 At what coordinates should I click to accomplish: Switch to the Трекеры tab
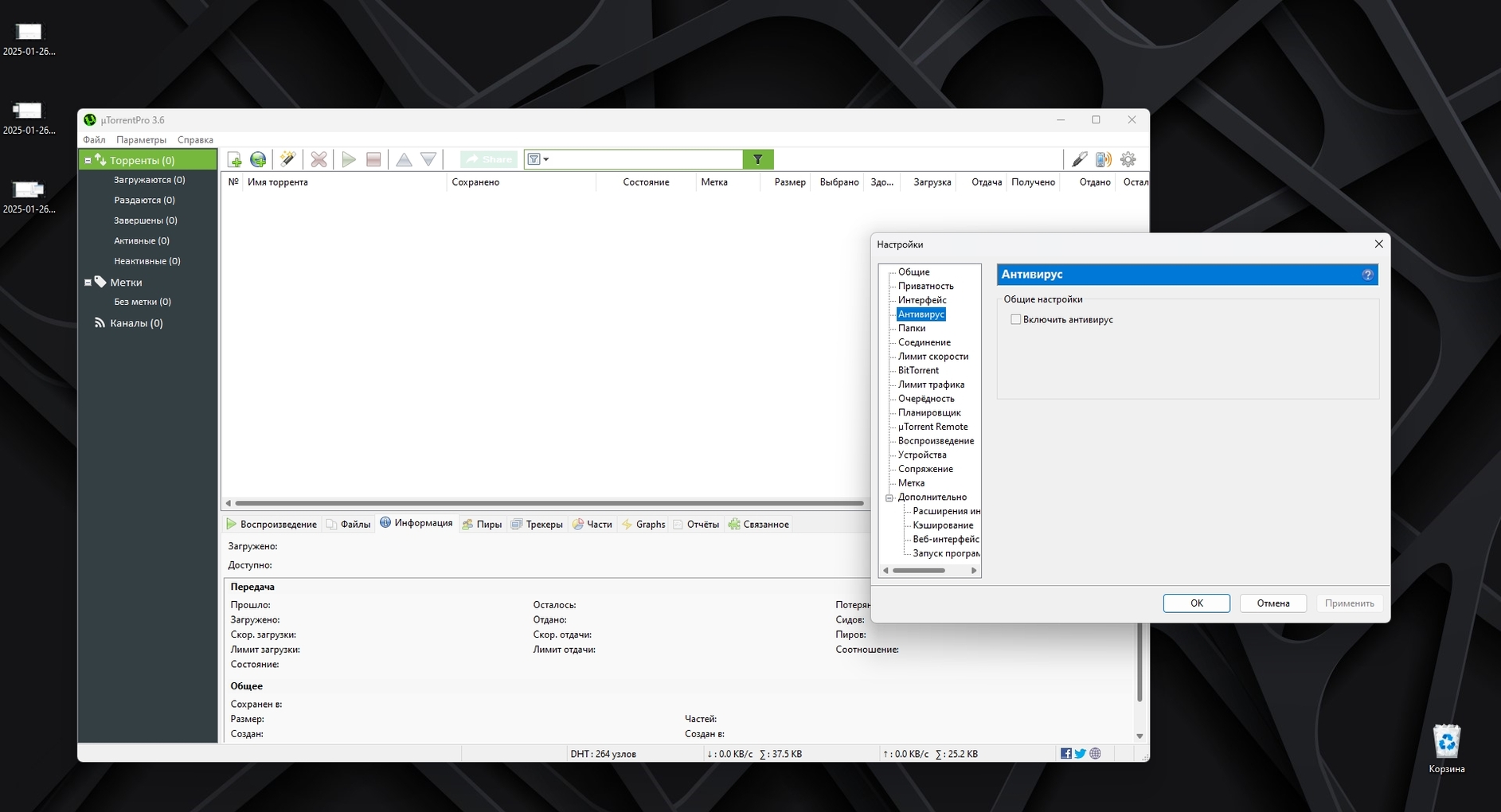pyautogui.click(x=537, y=524)
